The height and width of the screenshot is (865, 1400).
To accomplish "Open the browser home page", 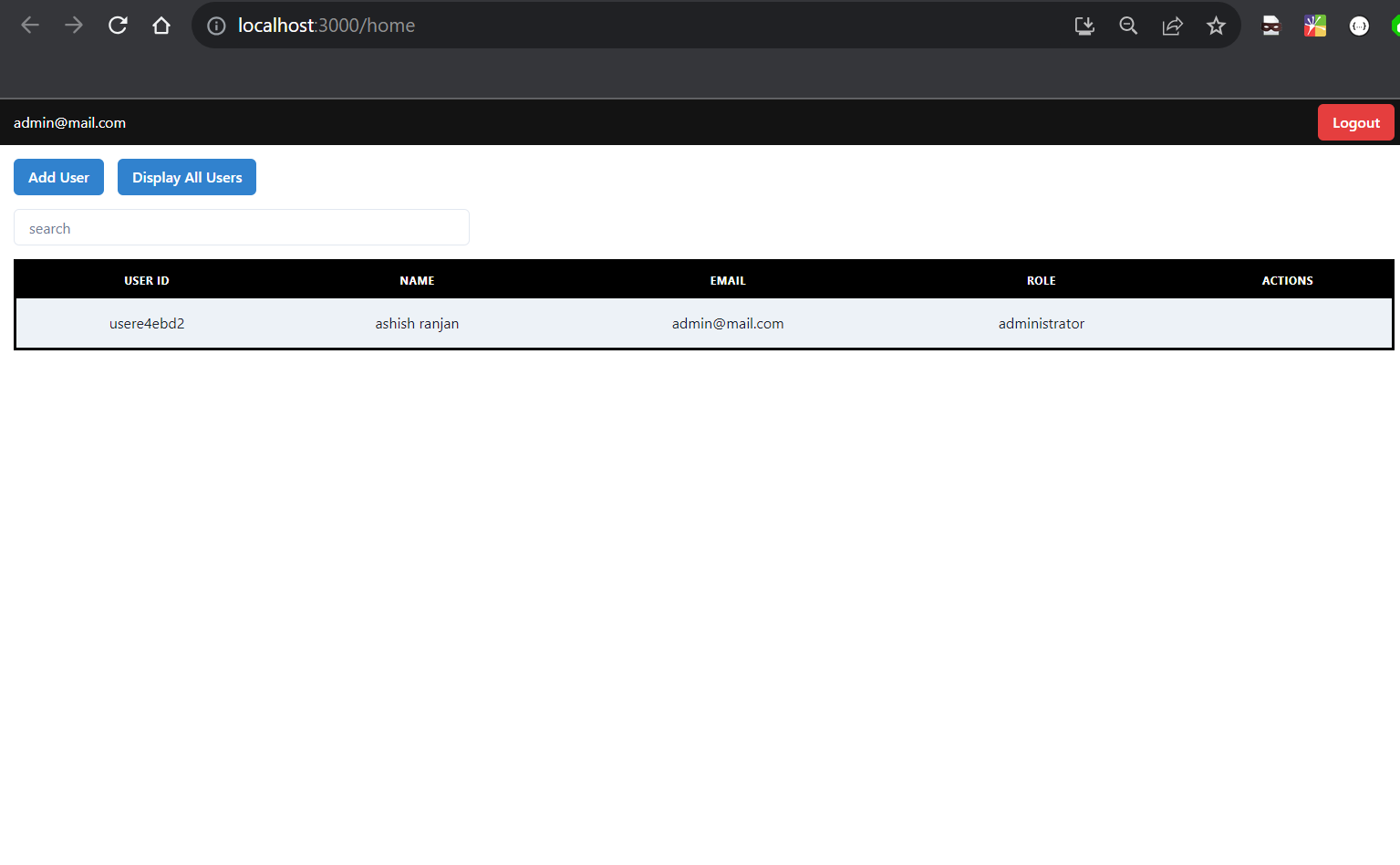I will pos(161,25).
